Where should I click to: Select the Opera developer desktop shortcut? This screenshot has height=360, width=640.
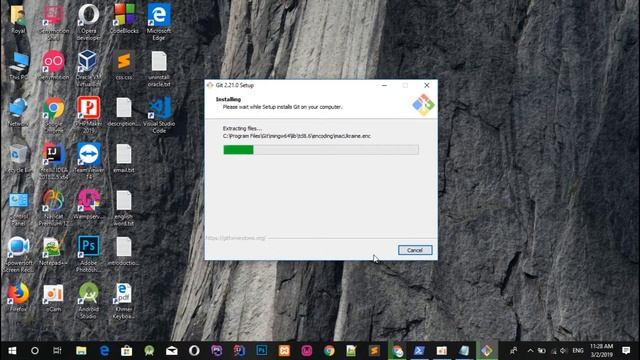point(89,22)
